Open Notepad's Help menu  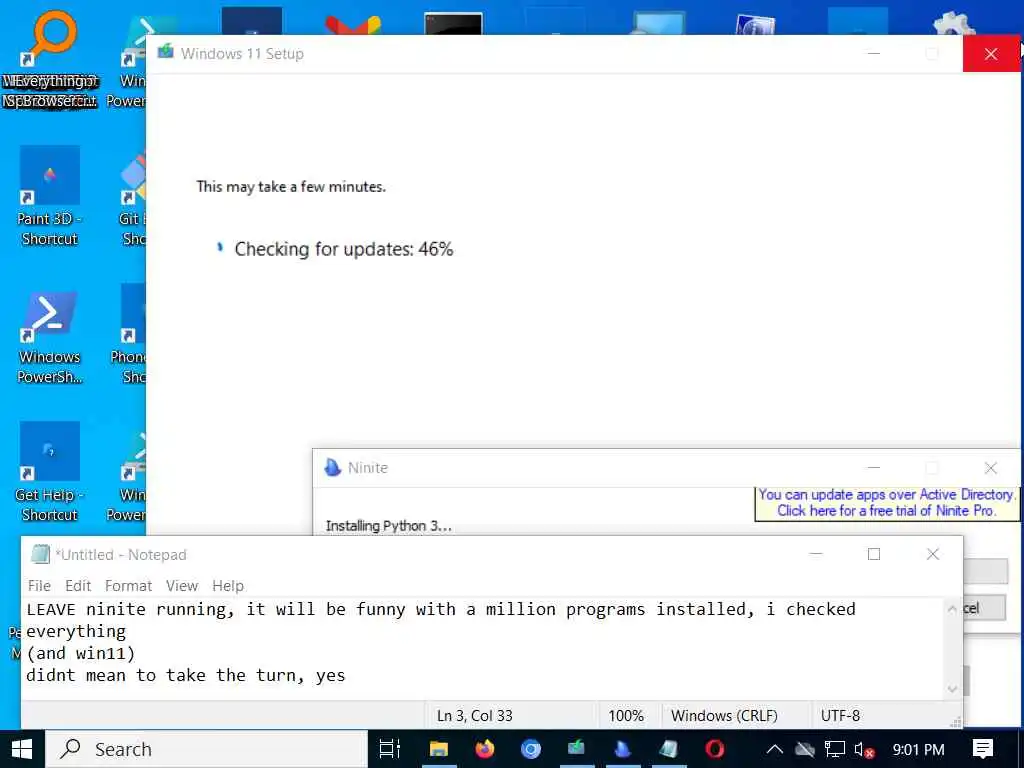[228, 586]
